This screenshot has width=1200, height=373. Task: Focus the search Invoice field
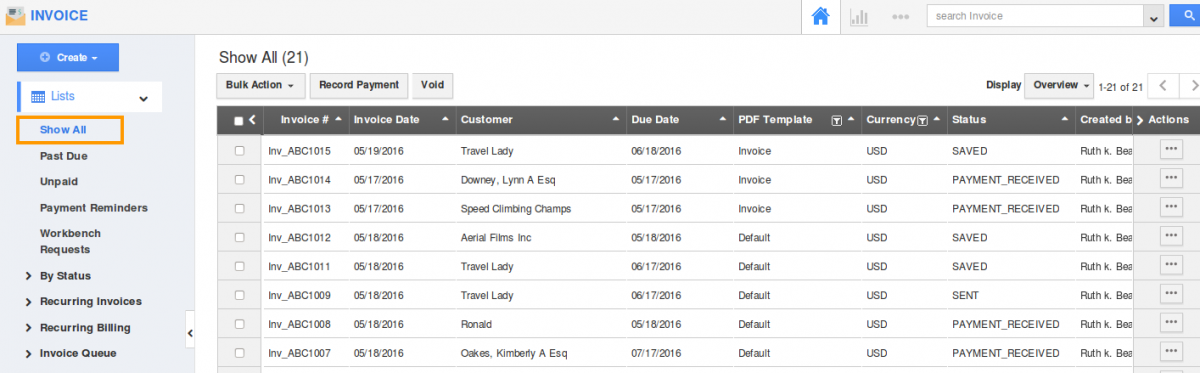point(1036,16)
